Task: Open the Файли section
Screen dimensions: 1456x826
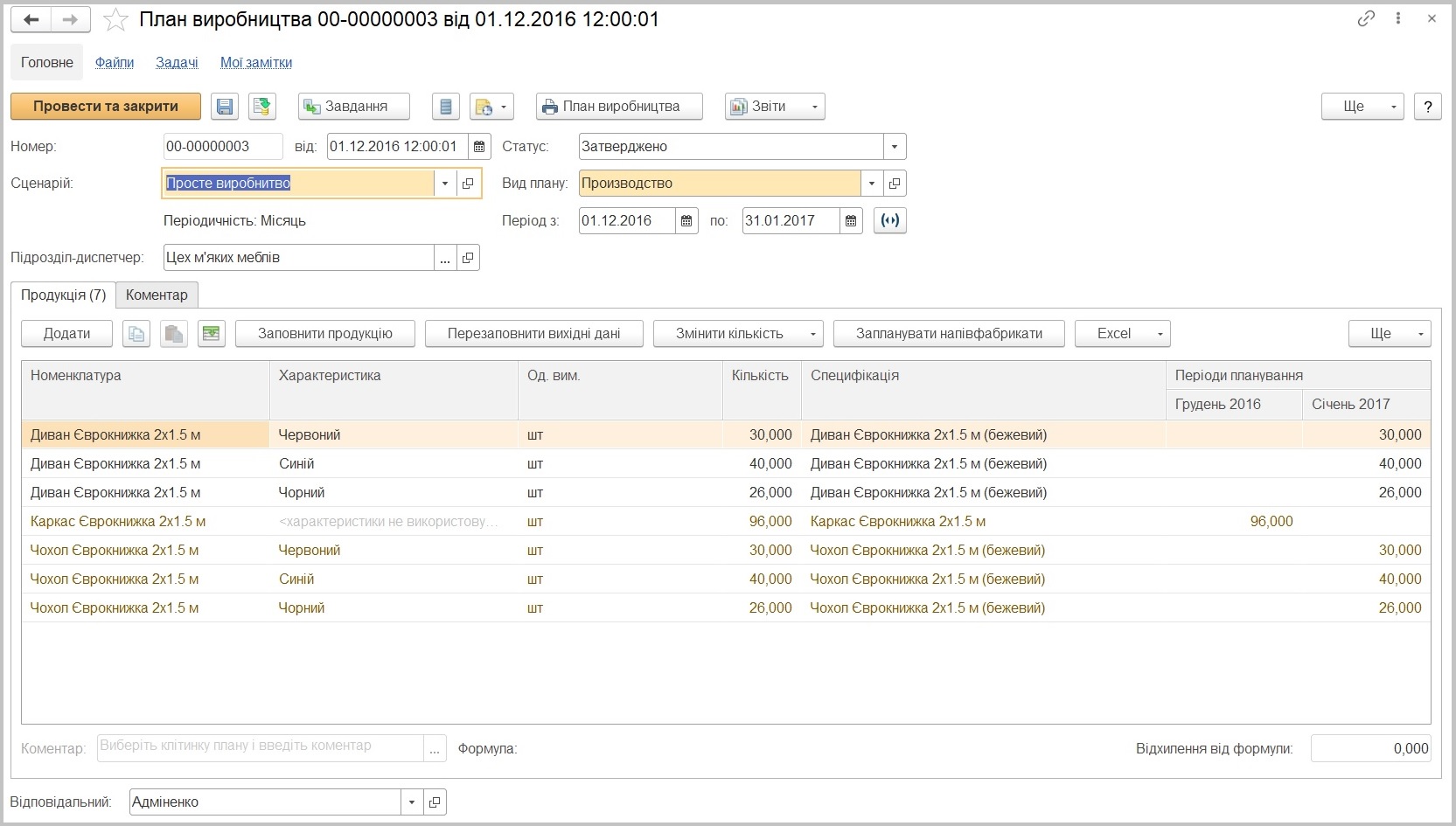Action: 115,63
